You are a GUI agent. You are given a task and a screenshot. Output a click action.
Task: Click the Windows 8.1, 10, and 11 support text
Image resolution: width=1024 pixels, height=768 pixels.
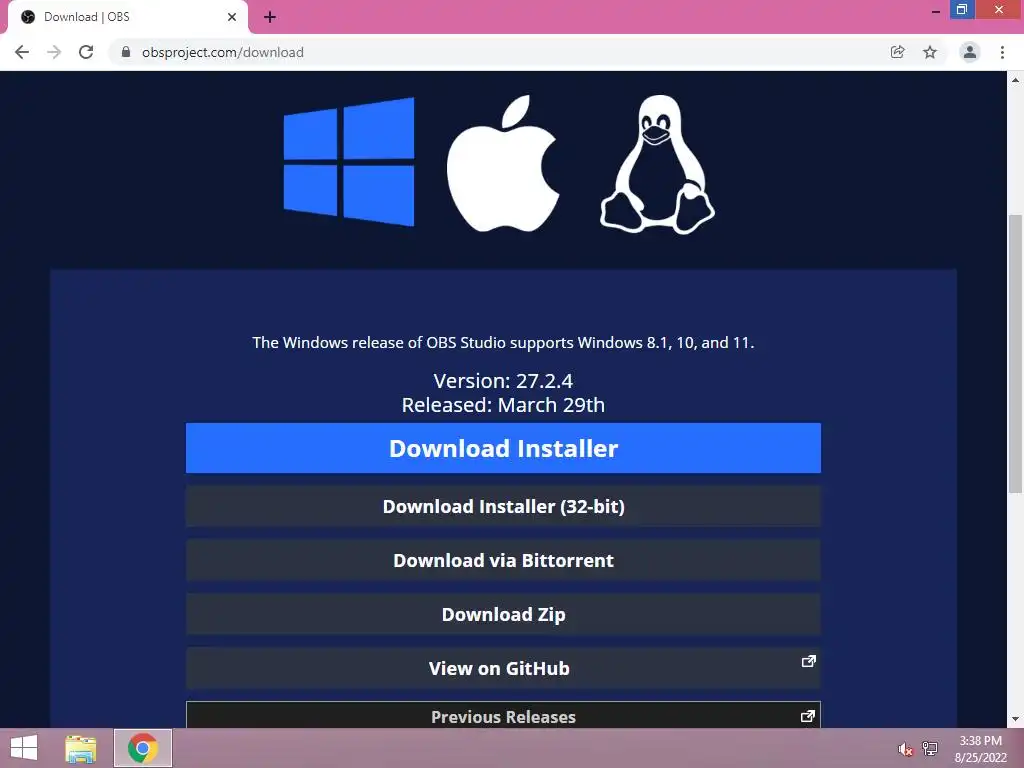pyautogui.click(x=503, y=342)
